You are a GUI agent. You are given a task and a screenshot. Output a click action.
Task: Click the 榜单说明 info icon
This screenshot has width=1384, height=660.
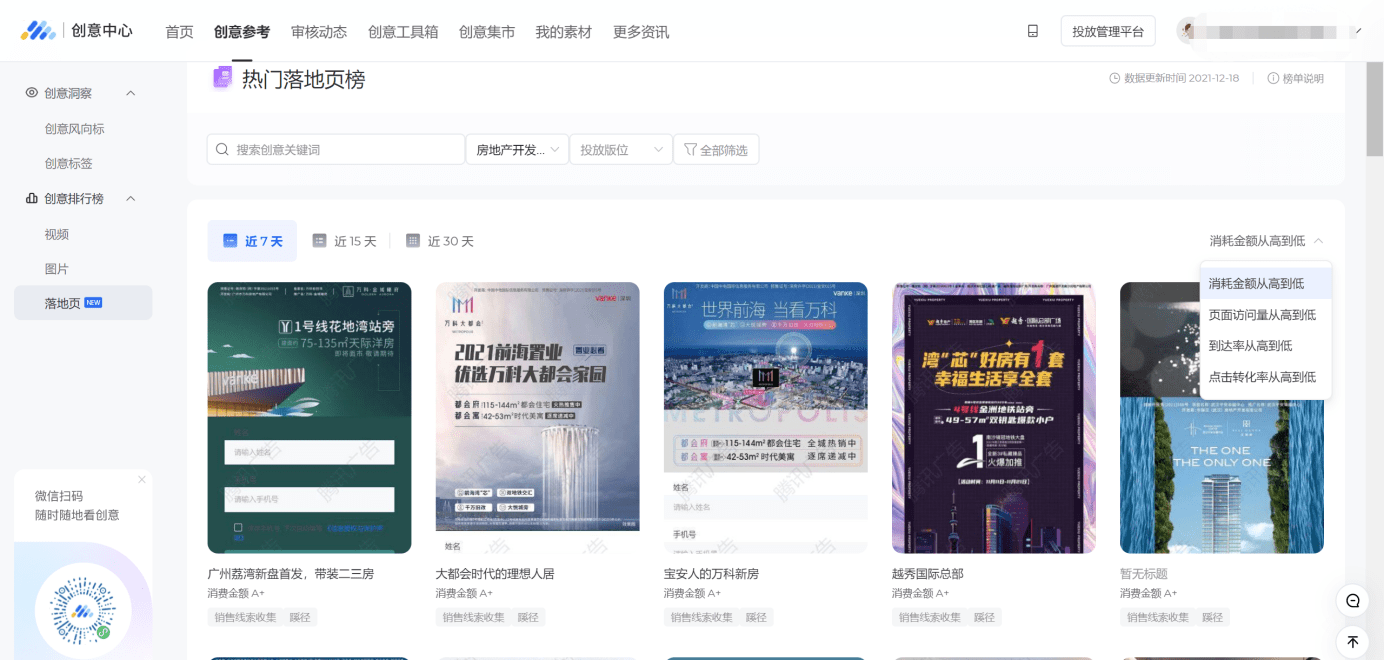click(x=1273, y=79)
